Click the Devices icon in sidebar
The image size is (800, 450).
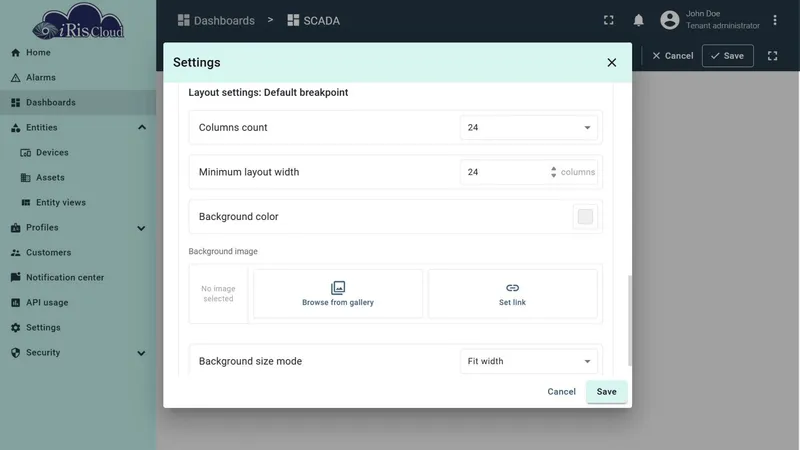coord(26,153)
